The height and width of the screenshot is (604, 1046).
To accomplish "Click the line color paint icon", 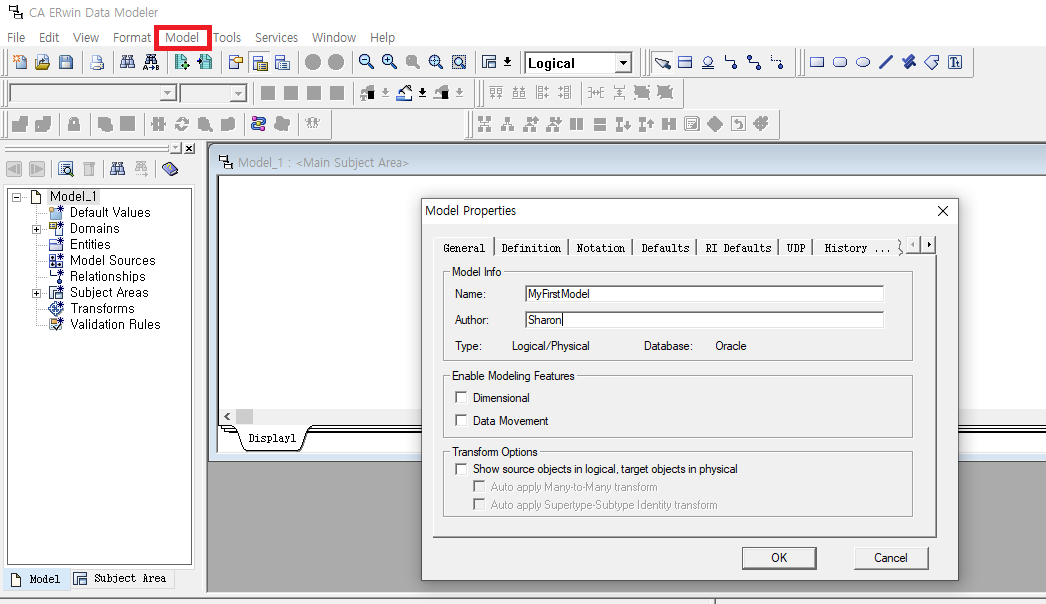I will [404, 93].
